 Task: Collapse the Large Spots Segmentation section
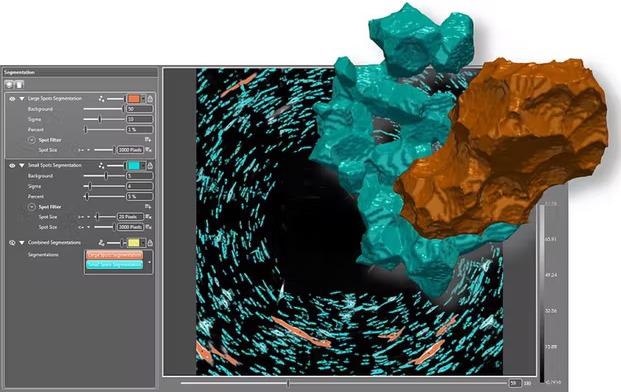coord(22,99)
